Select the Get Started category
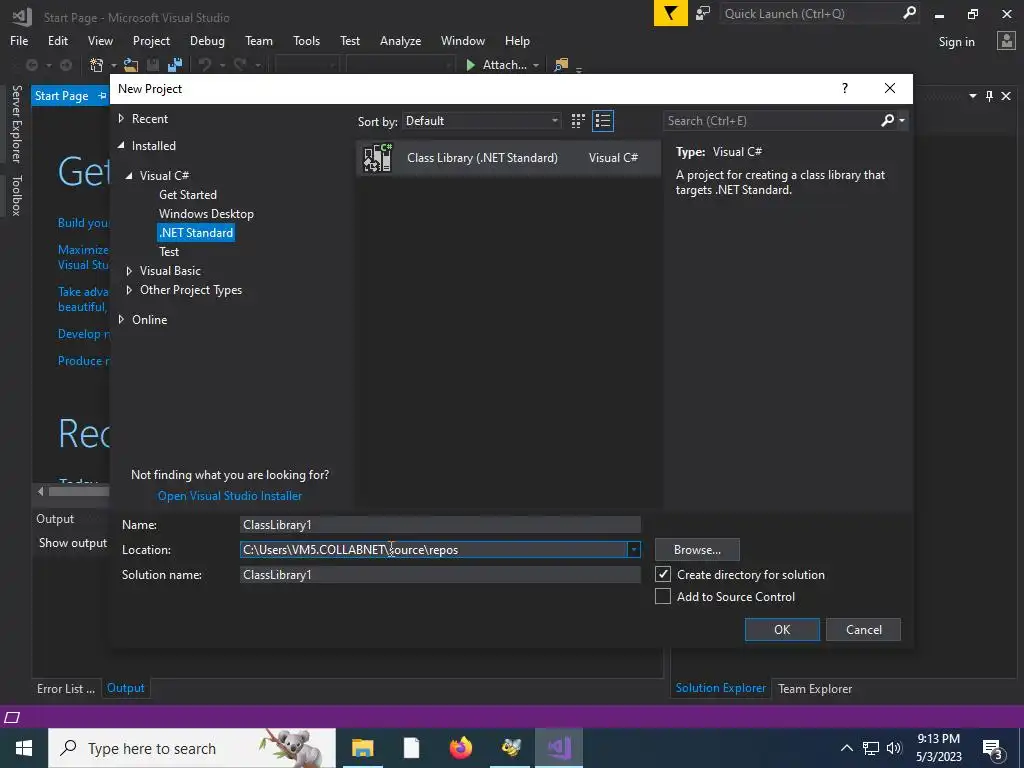Image resolution: width=1024 pixels, height=768 pixels. coord(188,195)
